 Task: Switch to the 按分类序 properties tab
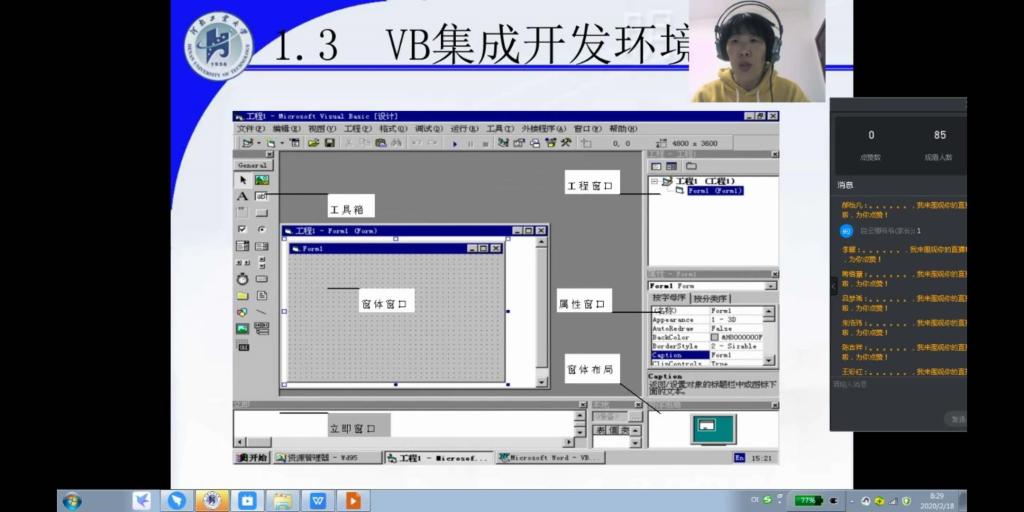point(711,298)
